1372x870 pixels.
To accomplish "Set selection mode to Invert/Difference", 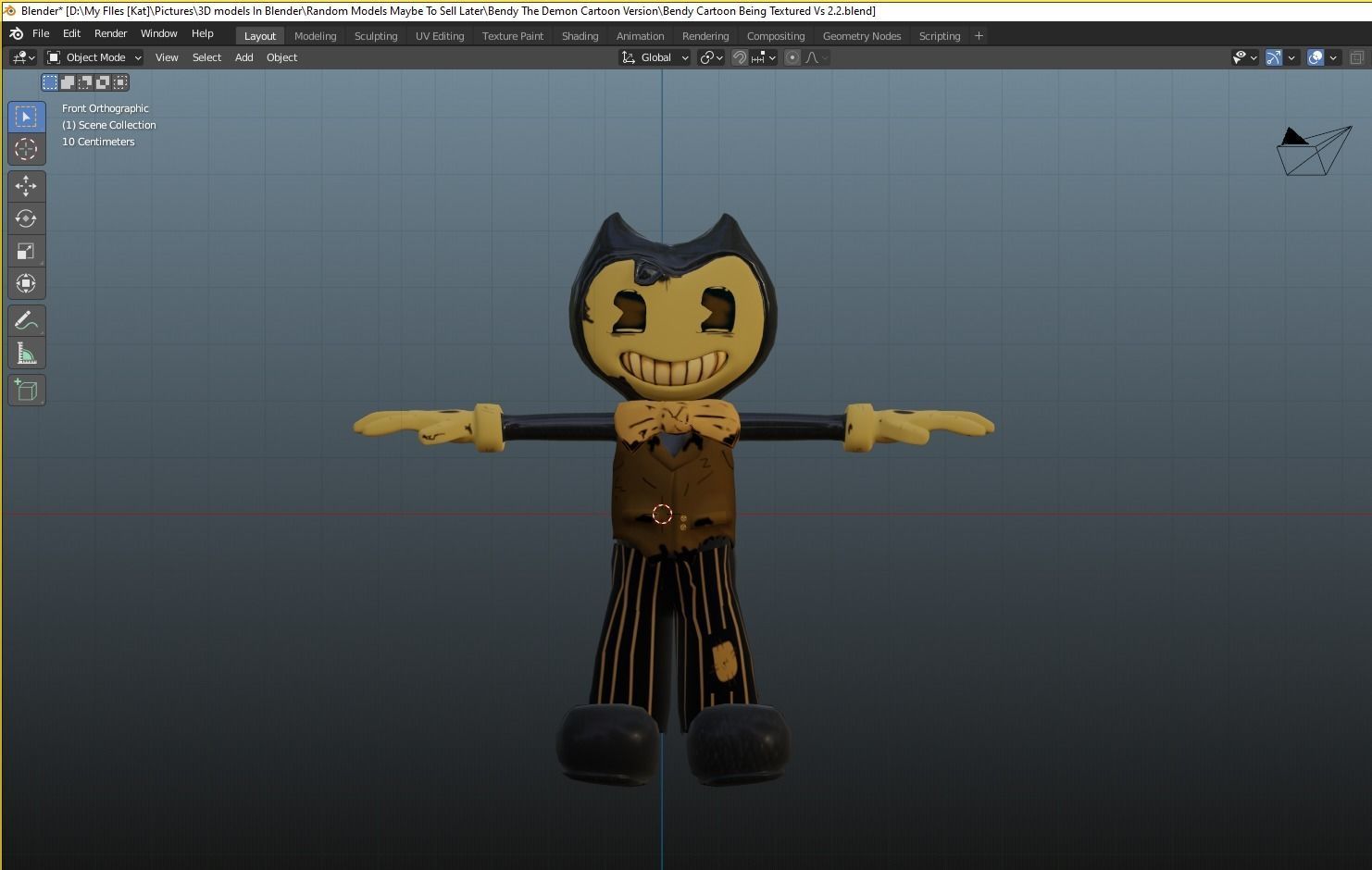I will (x=103, y=82).
